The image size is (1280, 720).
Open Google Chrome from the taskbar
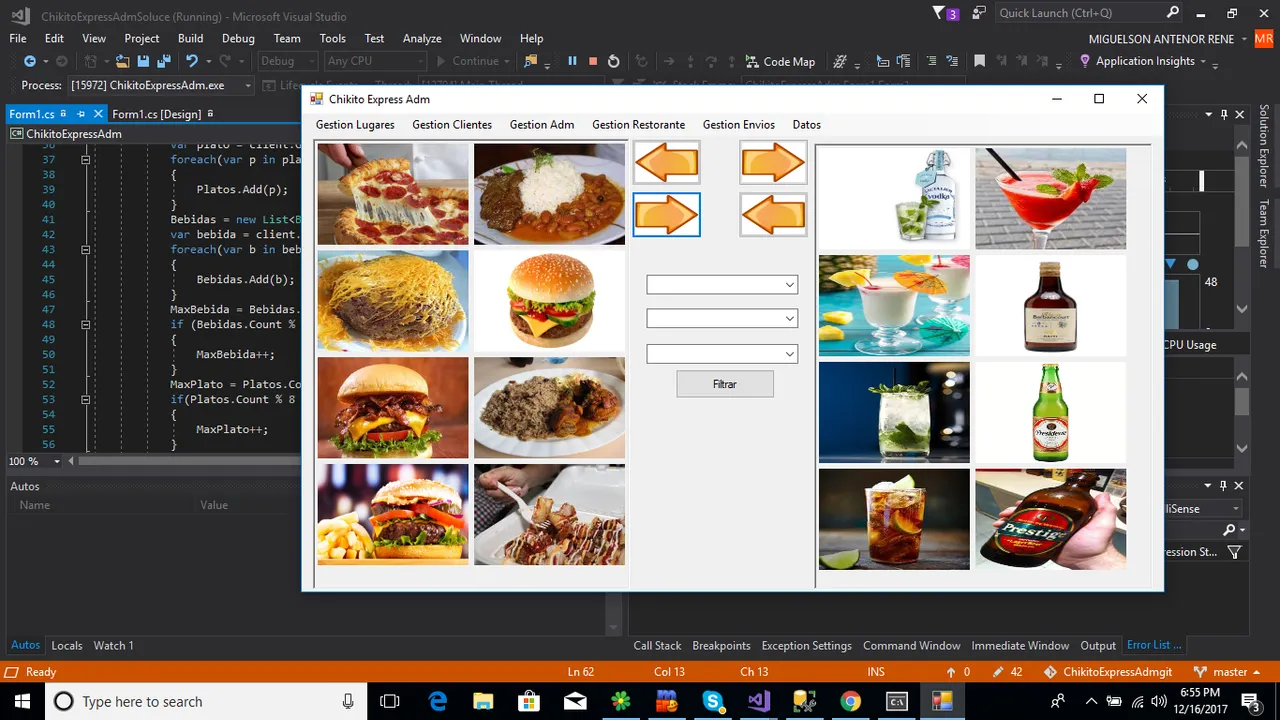pyautogui.click(x=850, y=701)
